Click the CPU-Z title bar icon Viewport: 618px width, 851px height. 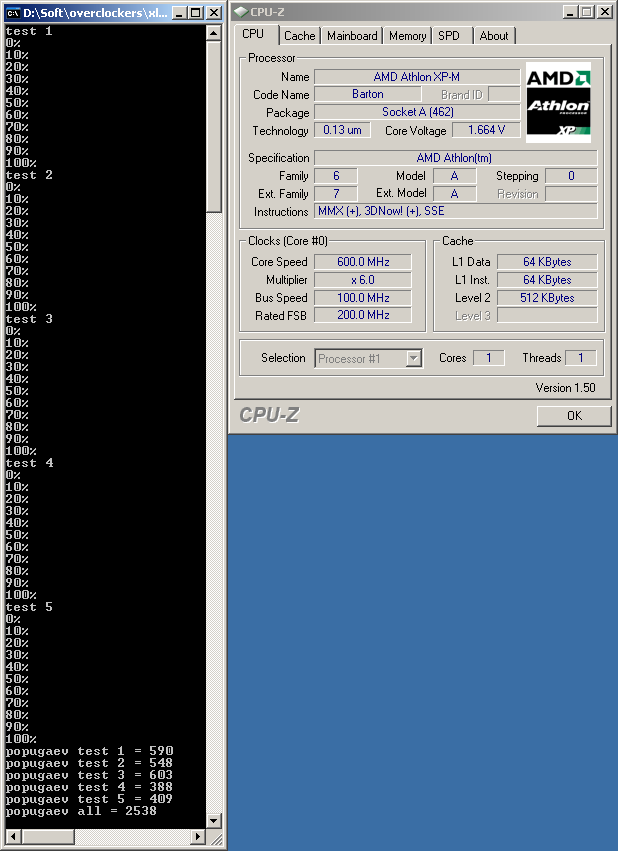pyautogui.click(x=241, y=12)
